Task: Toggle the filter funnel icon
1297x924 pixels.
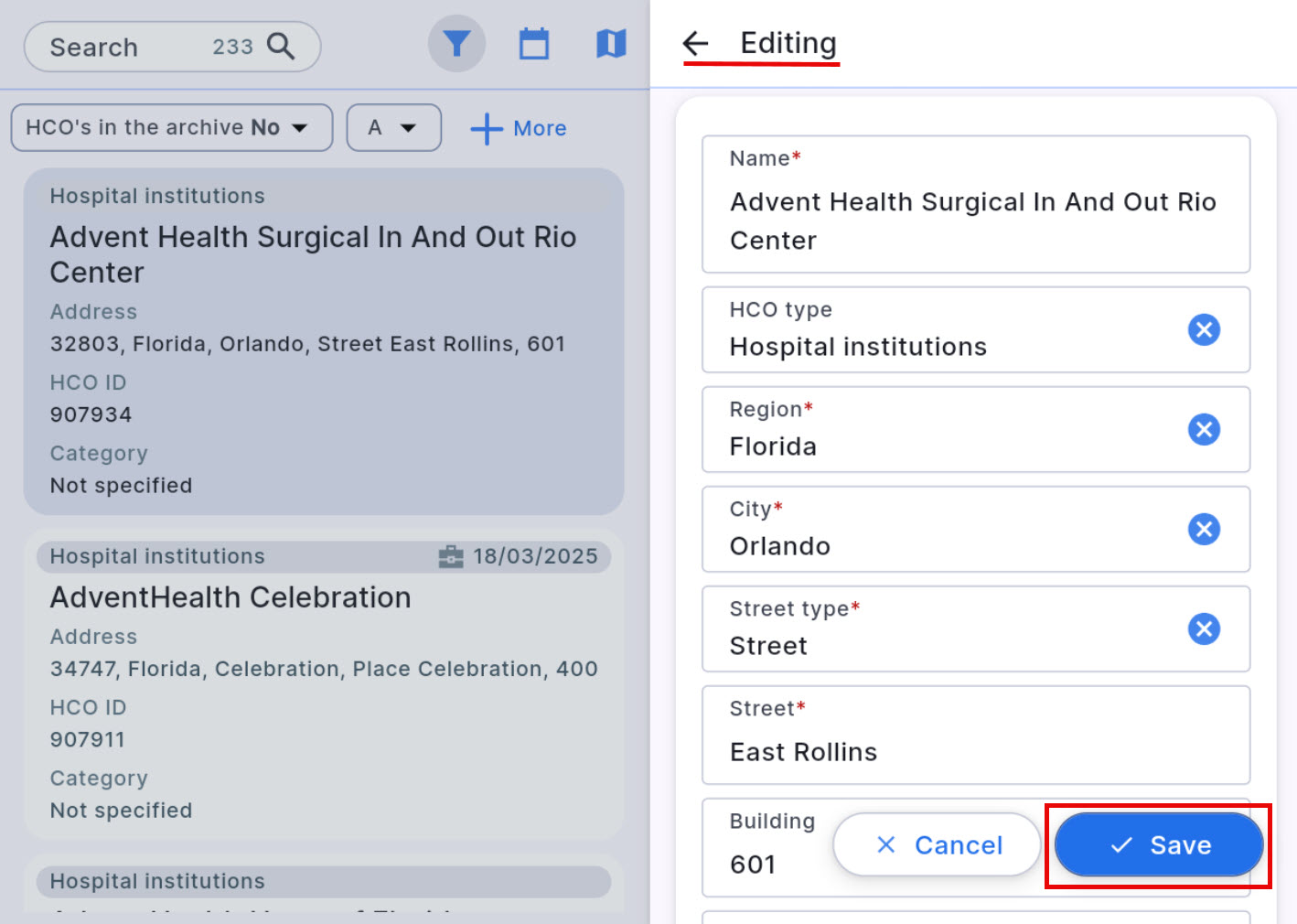Action: 456,44
